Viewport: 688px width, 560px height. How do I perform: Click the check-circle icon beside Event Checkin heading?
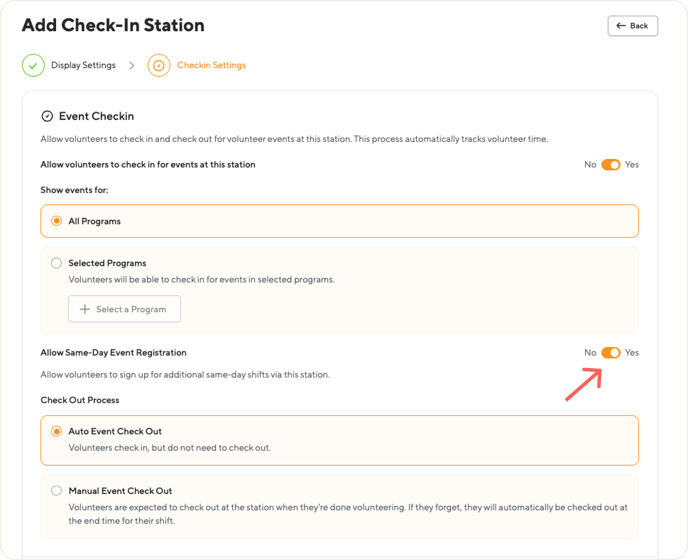pos(47,117)
